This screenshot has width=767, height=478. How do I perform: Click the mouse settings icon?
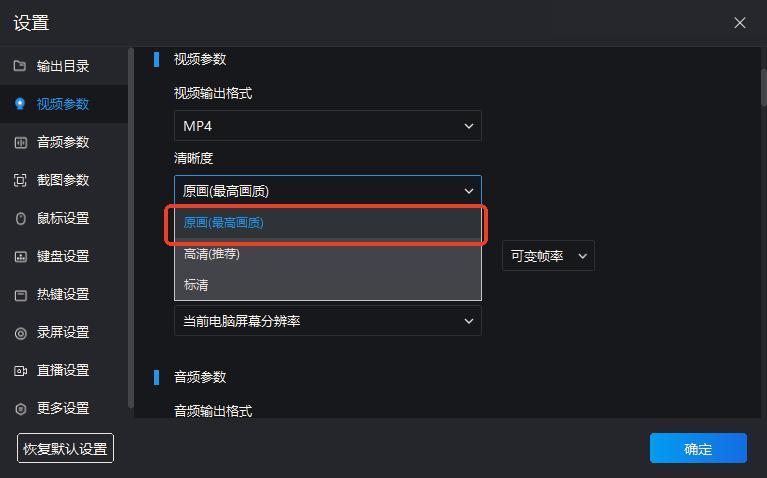[20, 218]
